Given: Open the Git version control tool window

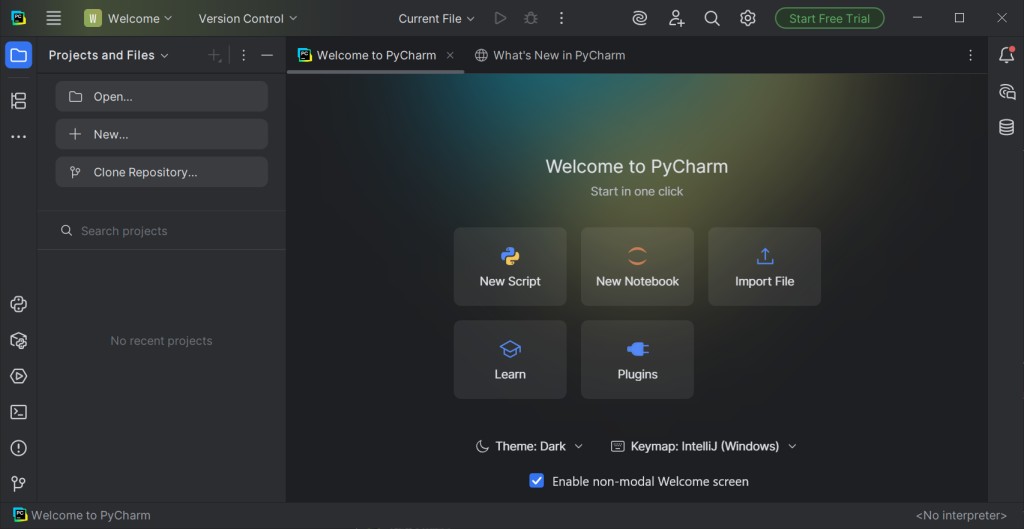Looking at the screenshot, I should coord(18,484).
